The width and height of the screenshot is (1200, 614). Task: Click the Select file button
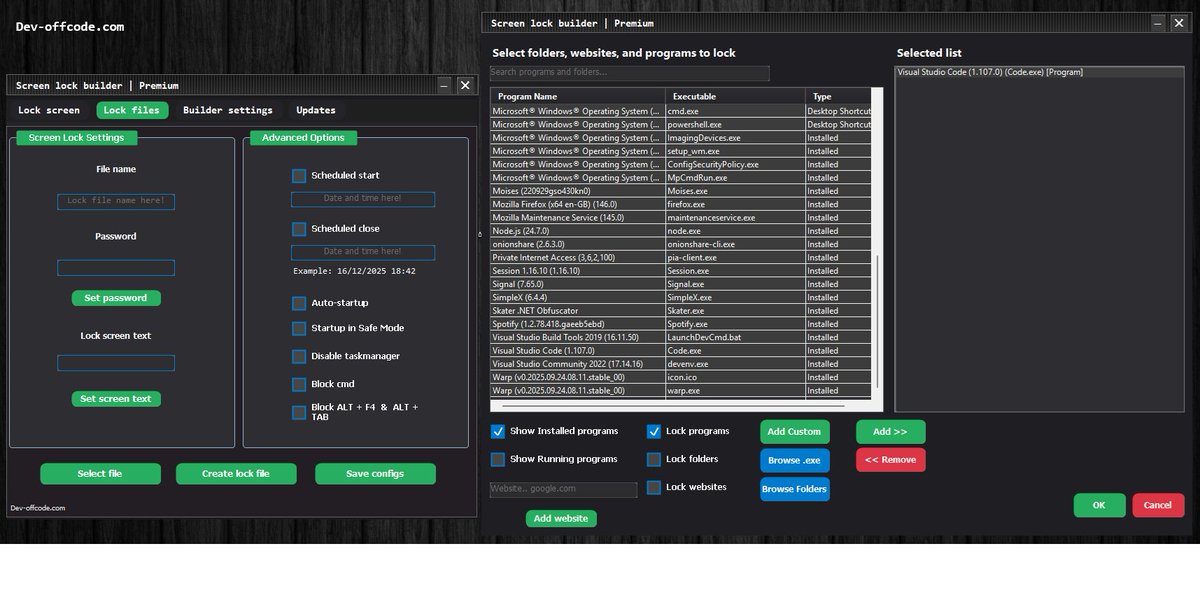coord(100,474)
